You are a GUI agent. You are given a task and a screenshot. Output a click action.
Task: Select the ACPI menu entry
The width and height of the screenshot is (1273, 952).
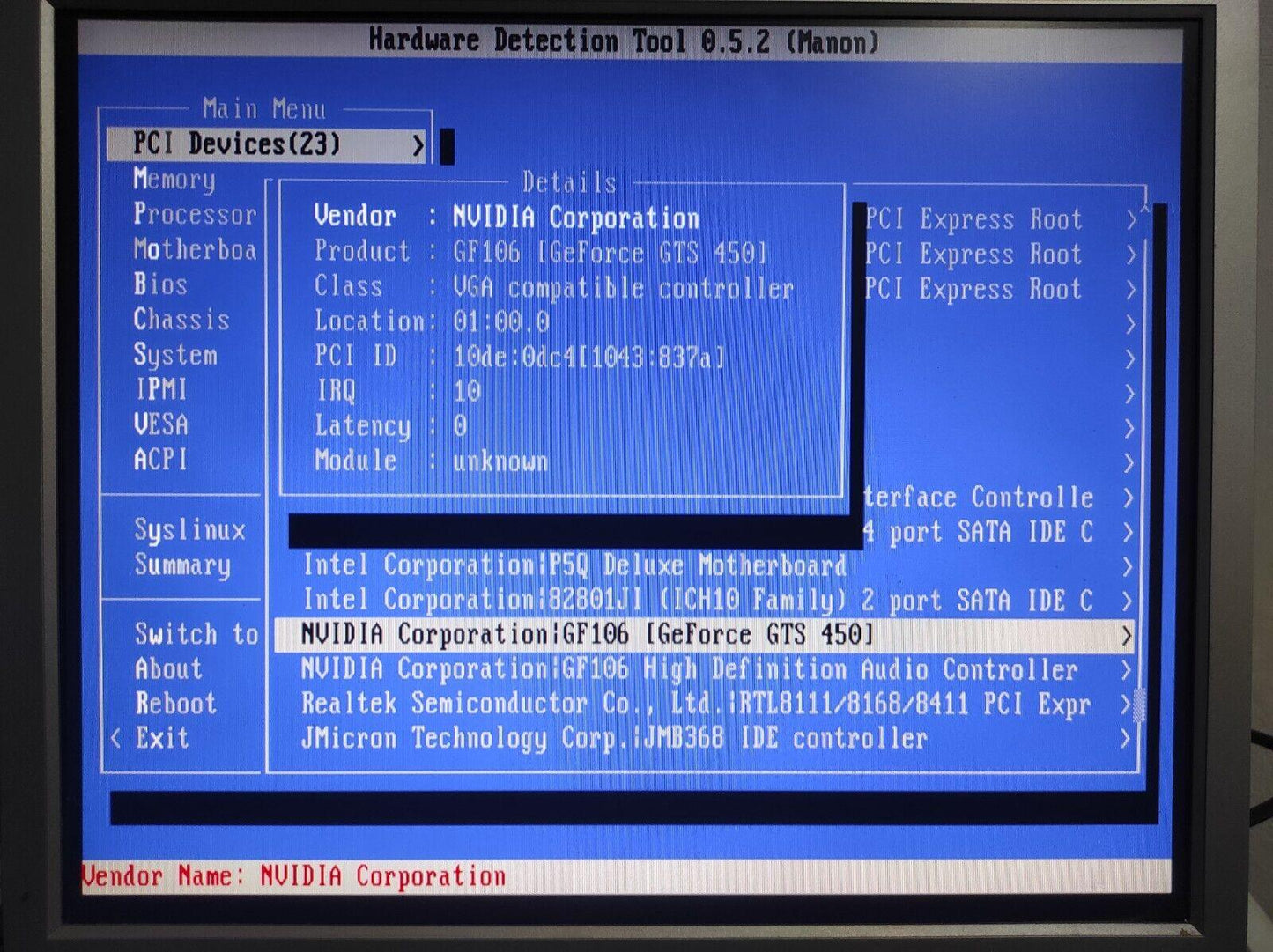(x=160, y=459)
